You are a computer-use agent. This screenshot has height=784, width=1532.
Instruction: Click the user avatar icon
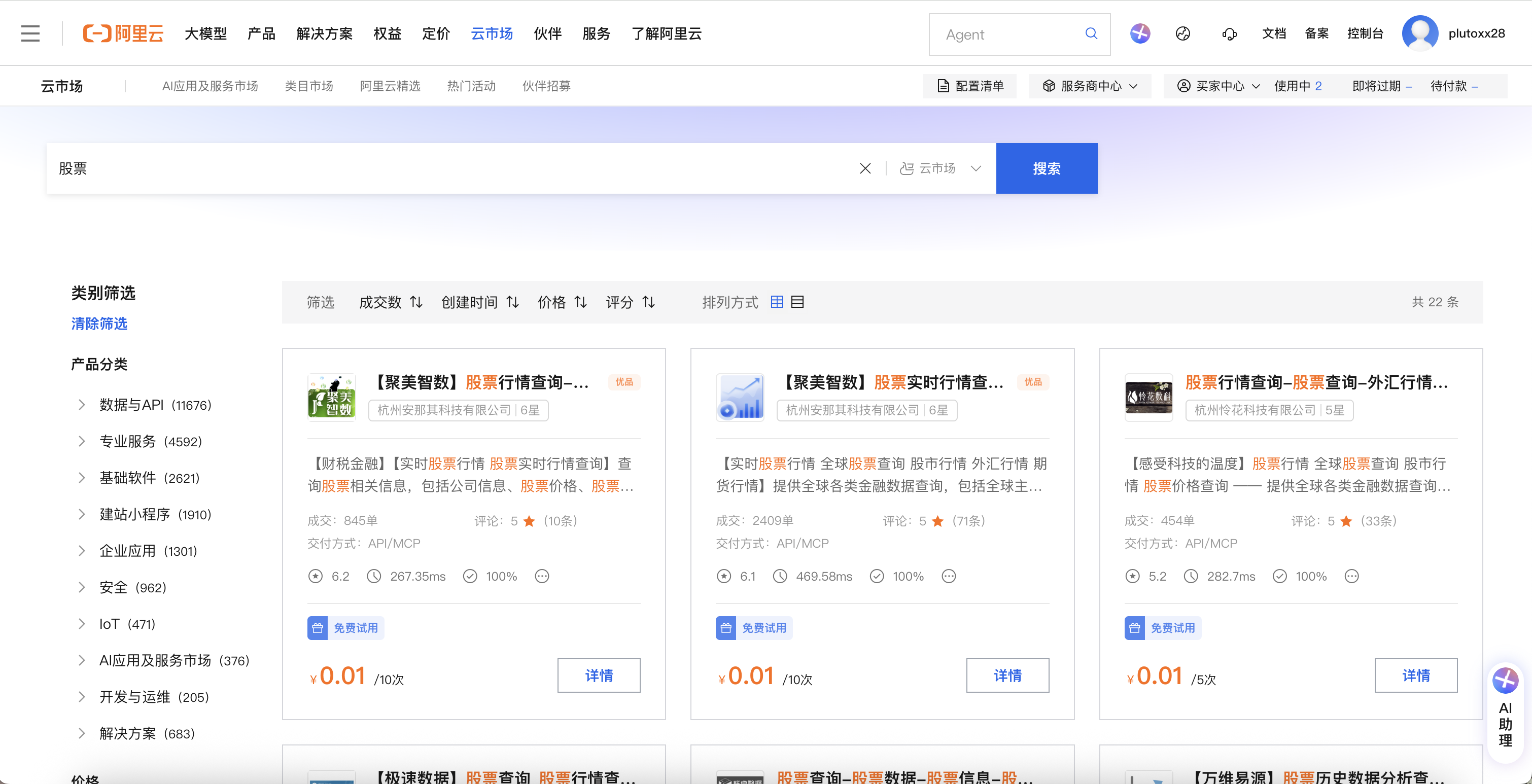(x=1419, y=34)
